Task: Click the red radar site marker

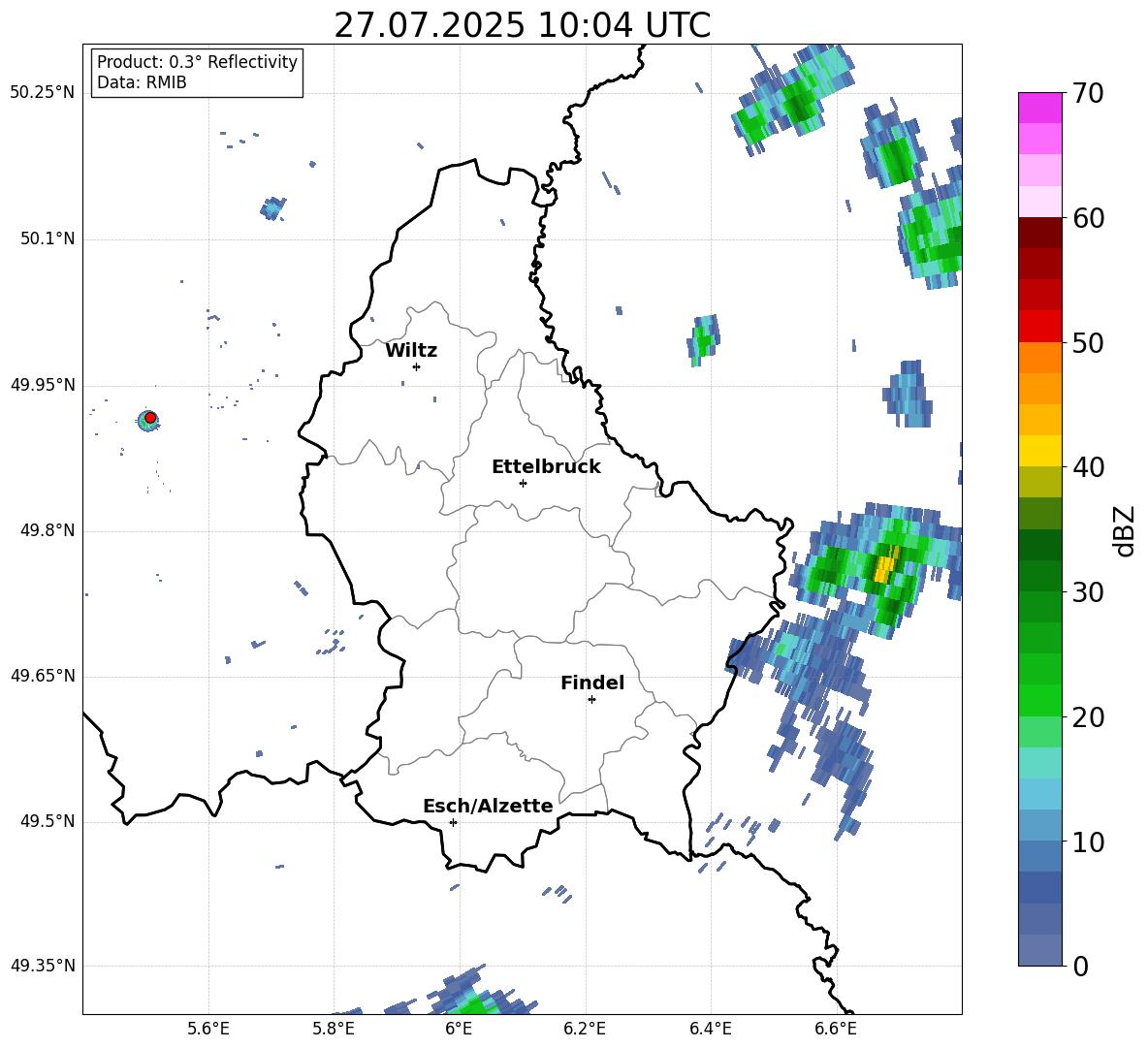Action: pyautogui.click(x=150, y=418)
